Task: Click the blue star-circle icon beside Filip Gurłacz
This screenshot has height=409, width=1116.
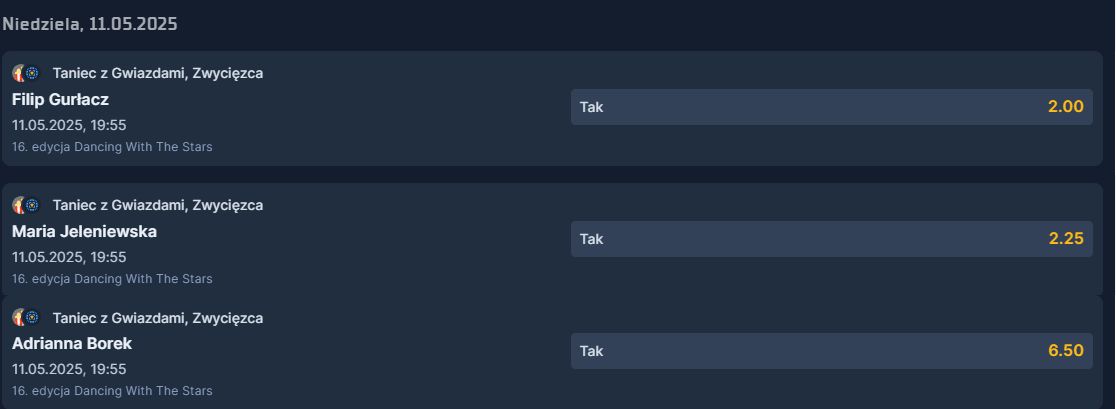Action: (32, 73)
